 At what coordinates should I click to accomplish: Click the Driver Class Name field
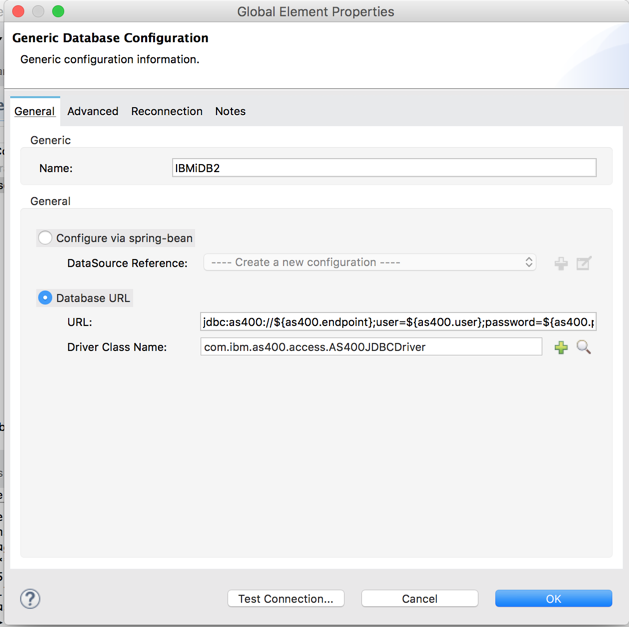click(x=371, y=347)
